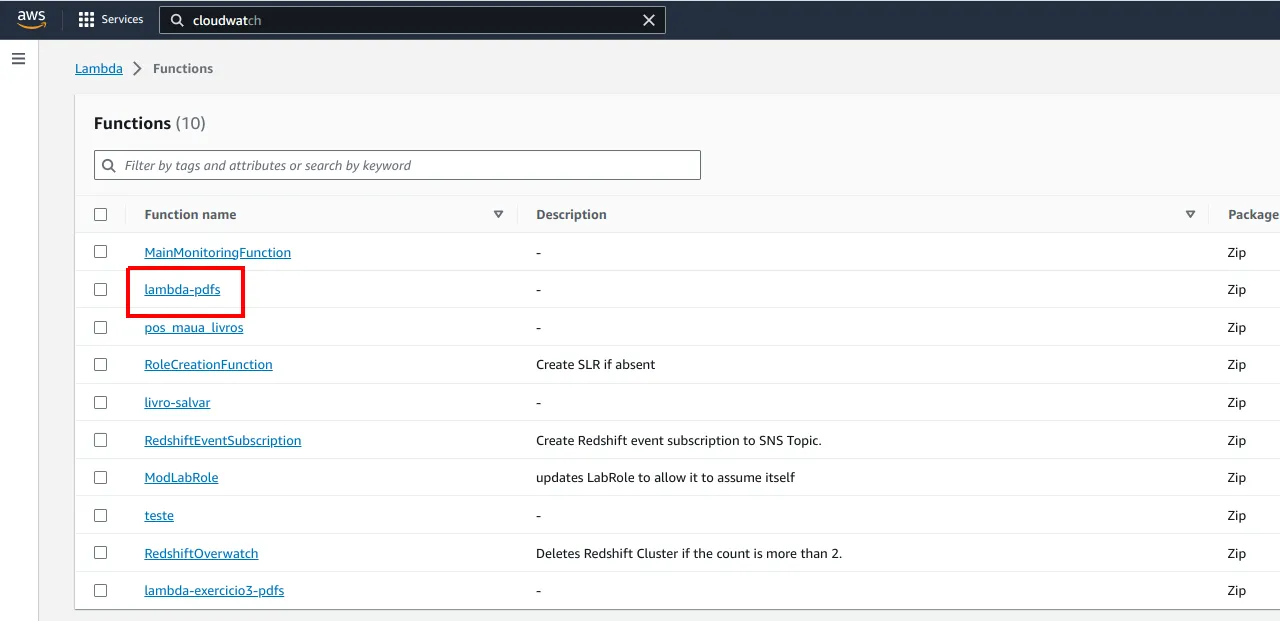Check the lambda-exercicio3-pdfs row checkbox

click(x=100, y=590)
